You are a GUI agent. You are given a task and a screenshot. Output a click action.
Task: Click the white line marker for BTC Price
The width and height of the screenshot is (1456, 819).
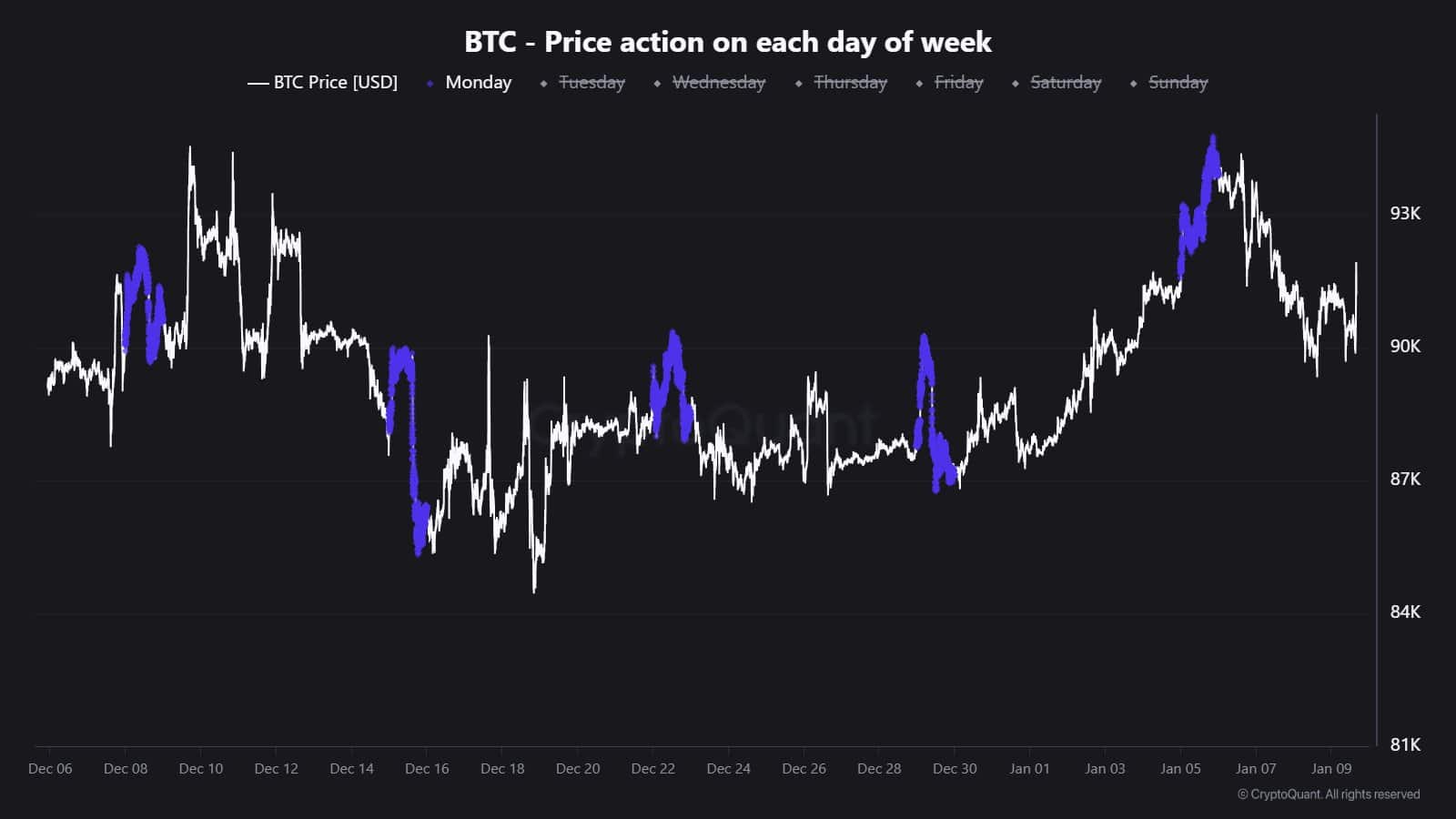(258, 84)
